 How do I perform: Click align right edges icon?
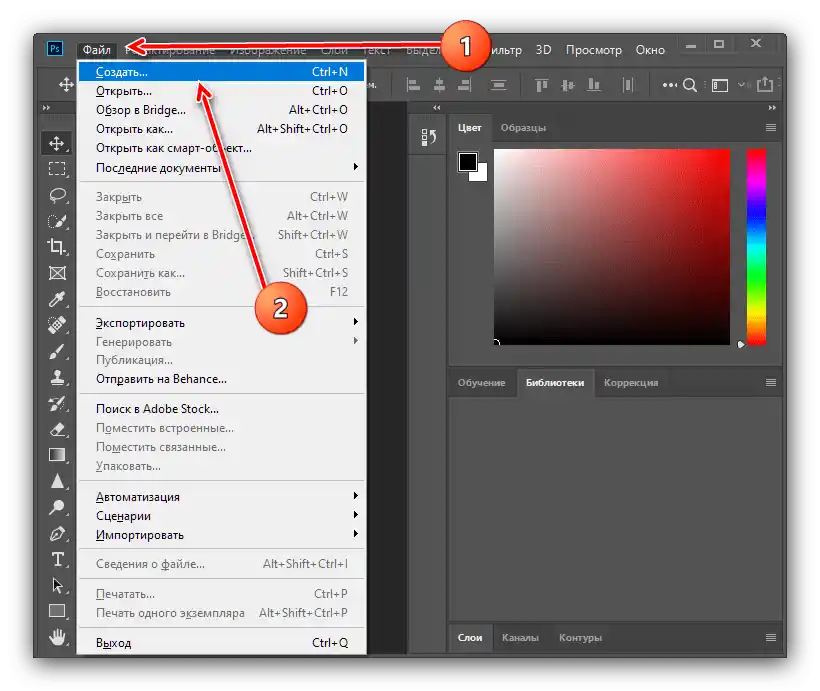point(464,84)
